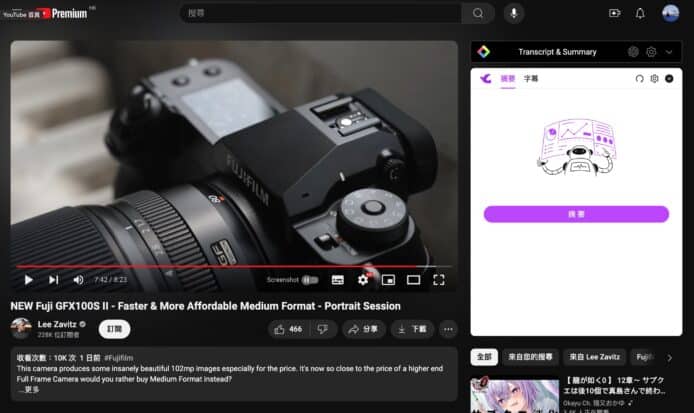Image resolution: width=694 pixels, height=413 pixels.
Task: Toggle the Screenshot switch in player
Action: (x=310, y=280)
